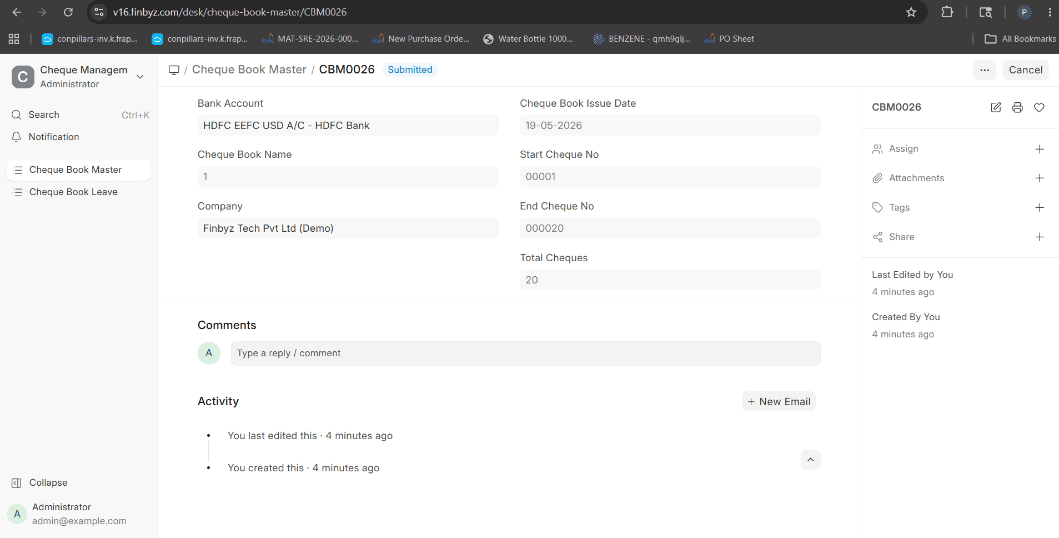Click the comment reply input box
Screen dimensions: 1059x538
click(525, 354)
